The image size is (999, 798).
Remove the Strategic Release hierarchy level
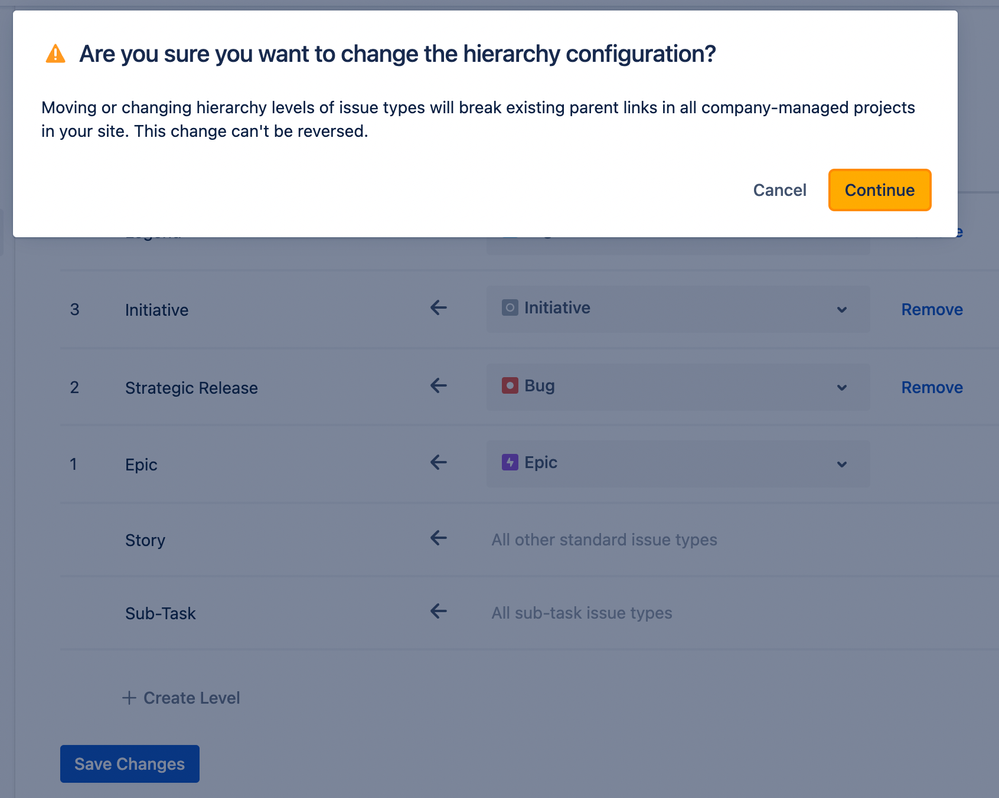tap(931, 387)
